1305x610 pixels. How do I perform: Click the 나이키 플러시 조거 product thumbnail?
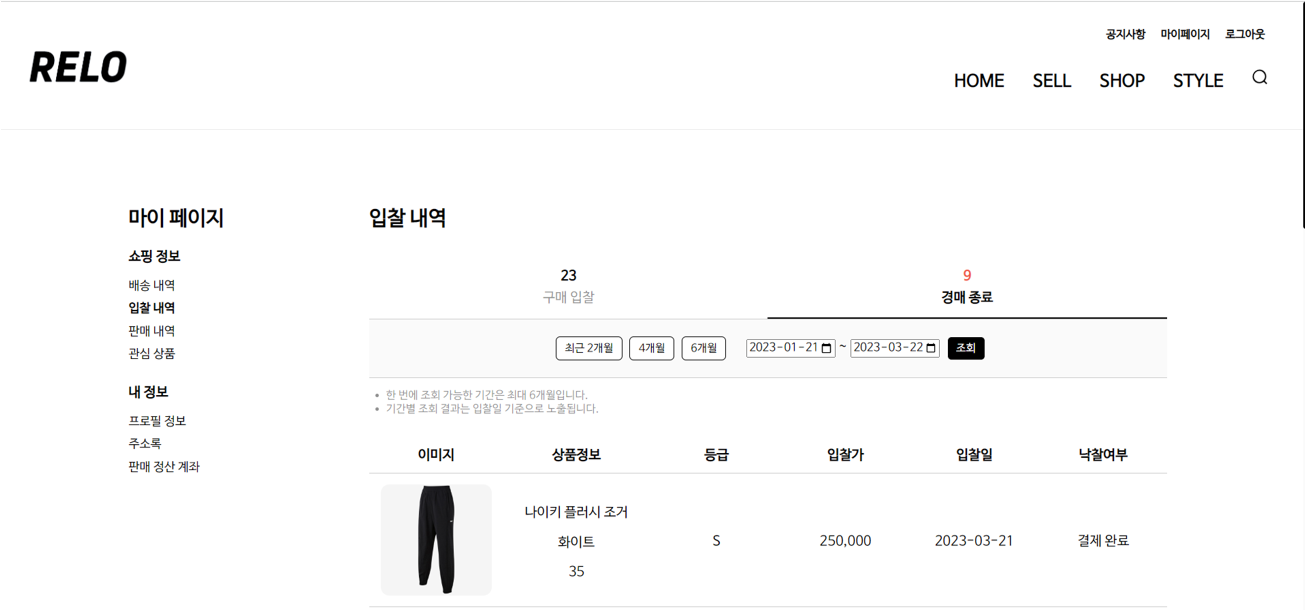435,539
